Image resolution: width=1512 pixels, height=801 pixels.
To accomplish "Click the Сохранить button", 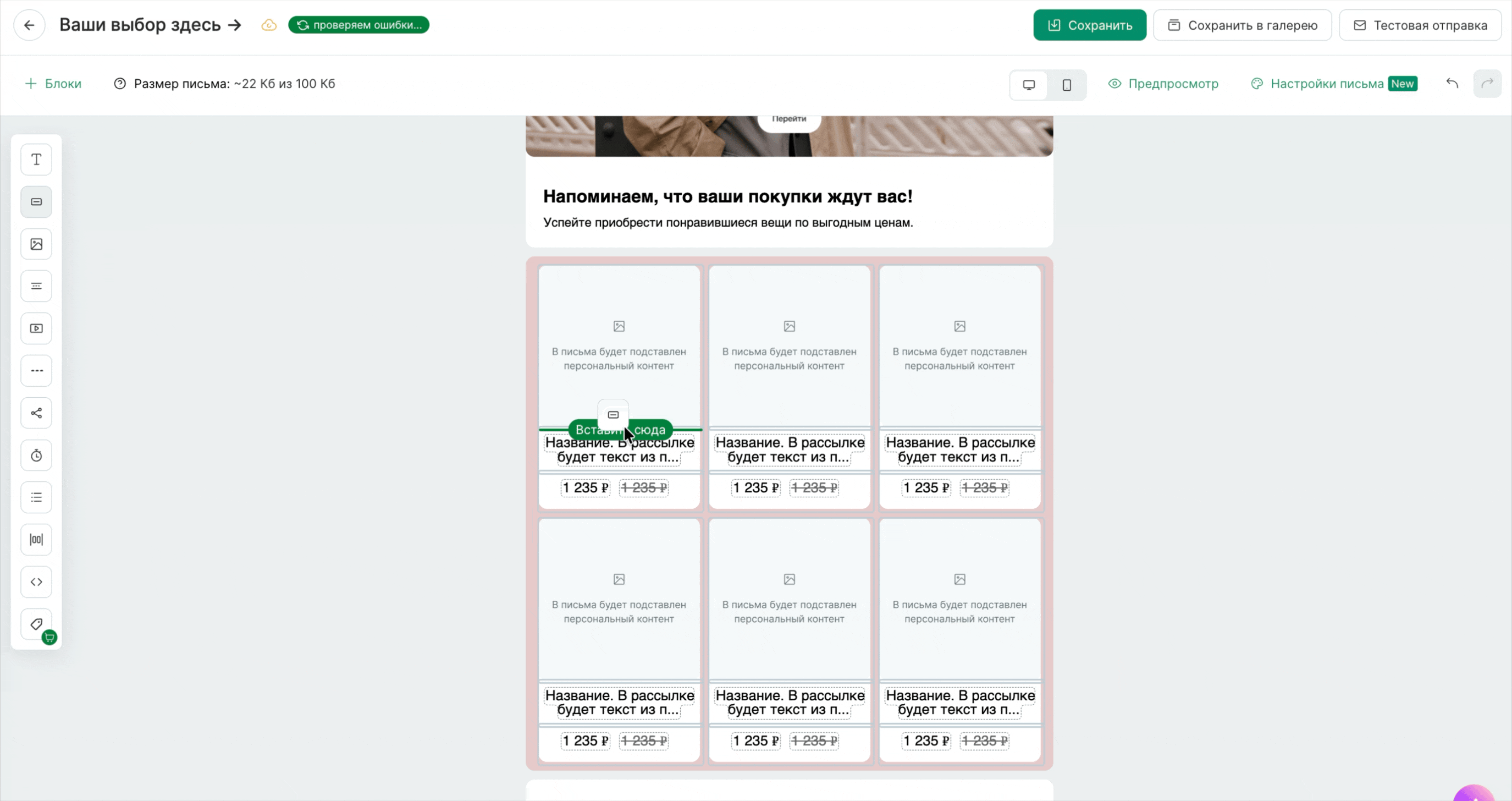I will point(1090,25).
